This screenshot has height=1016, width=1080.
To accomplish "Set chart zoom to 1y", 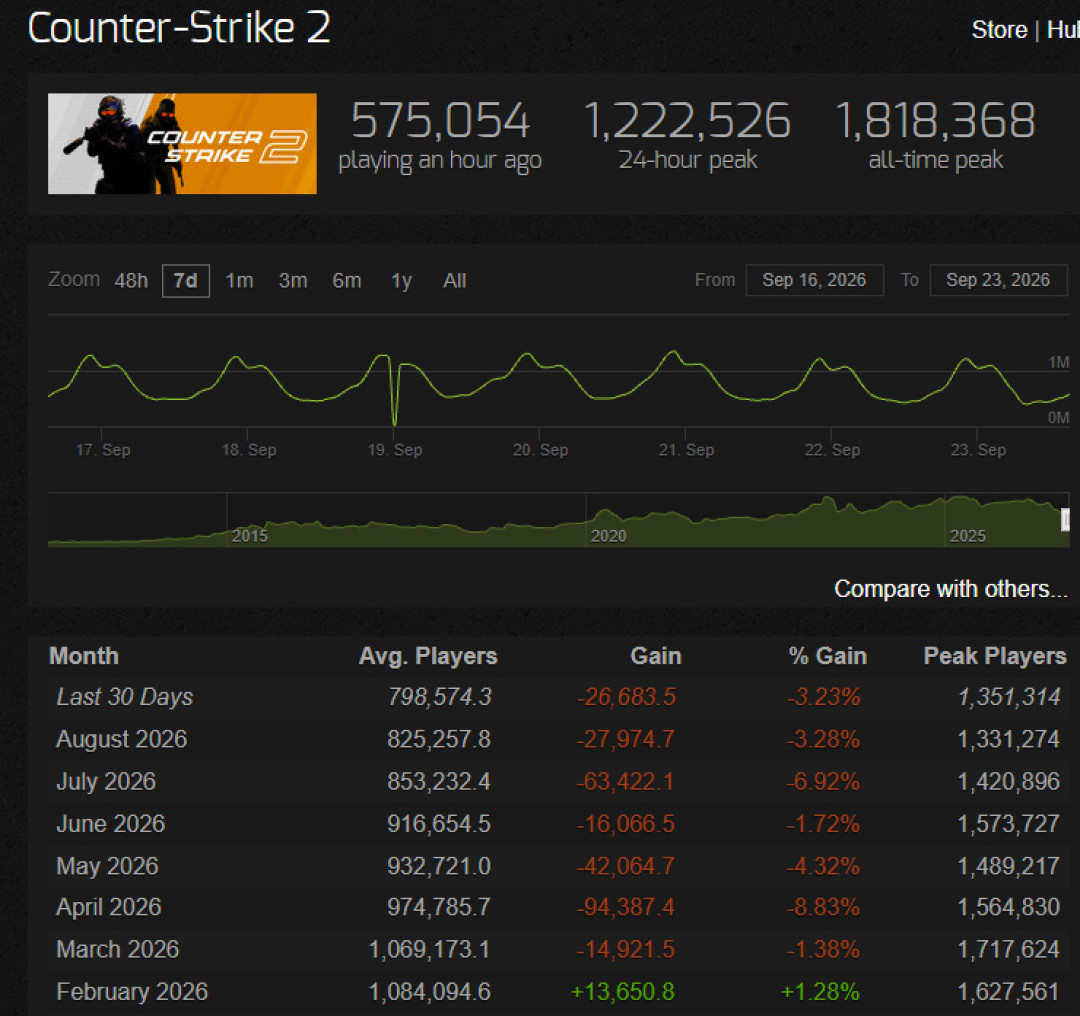I will click(x=402, y=280).
